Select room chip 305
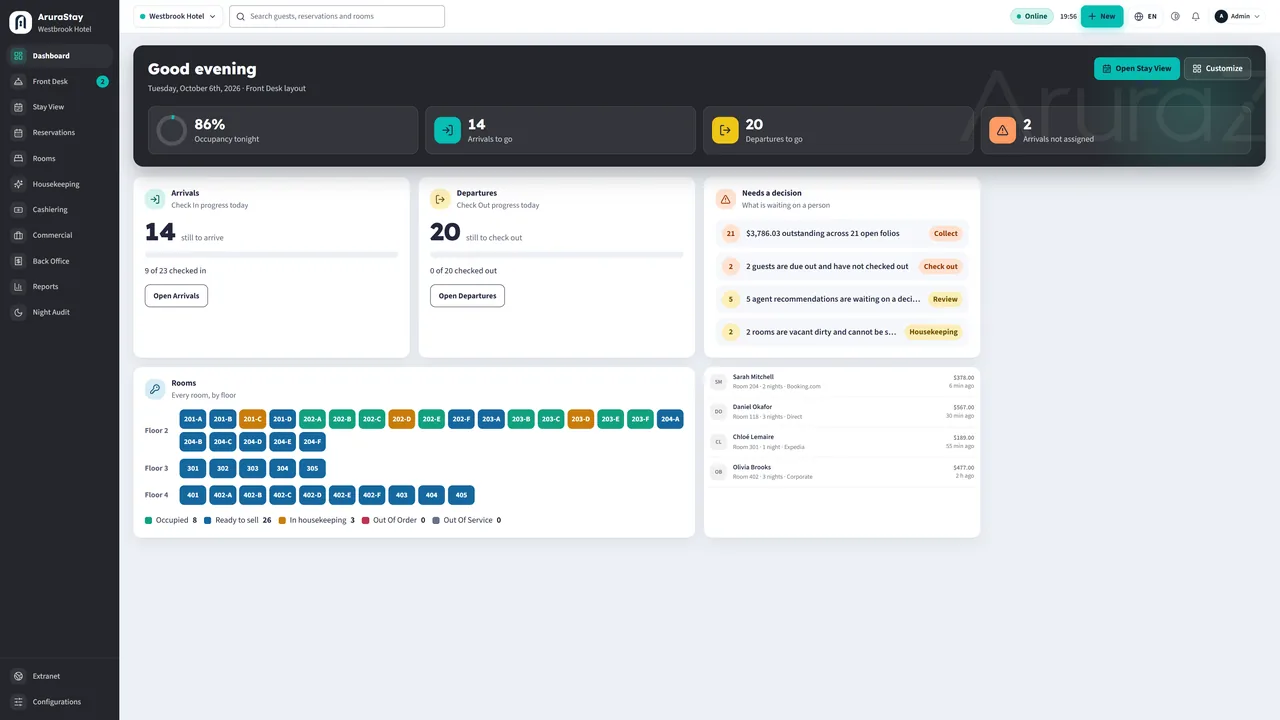Image resolution: width=1280 pixels, height=720 pixels. (x=312, y=468)
